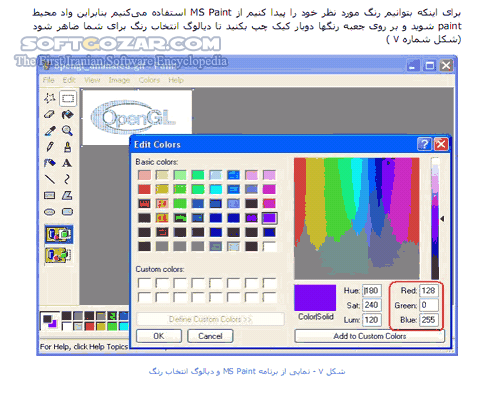Open the Edit menu in Paint

(x=69, y=80)
